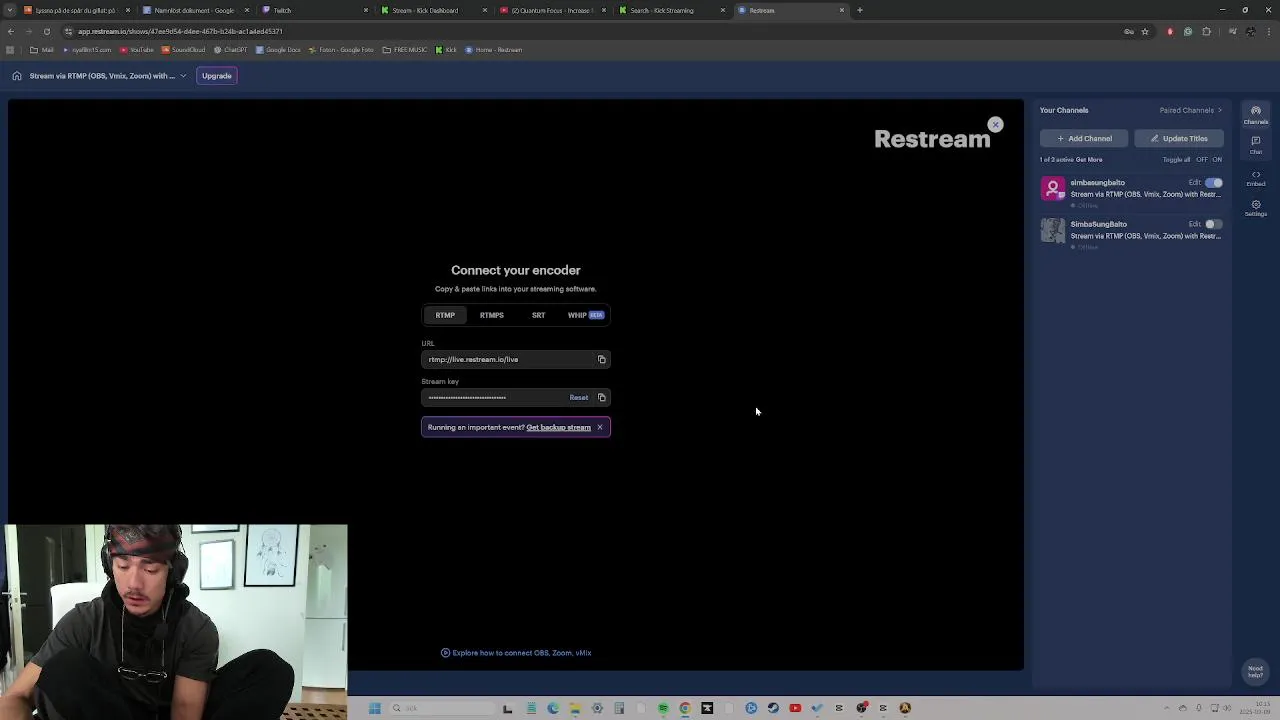
Task: Toggle all channels OFF
Action: (x=1202, y=160)
